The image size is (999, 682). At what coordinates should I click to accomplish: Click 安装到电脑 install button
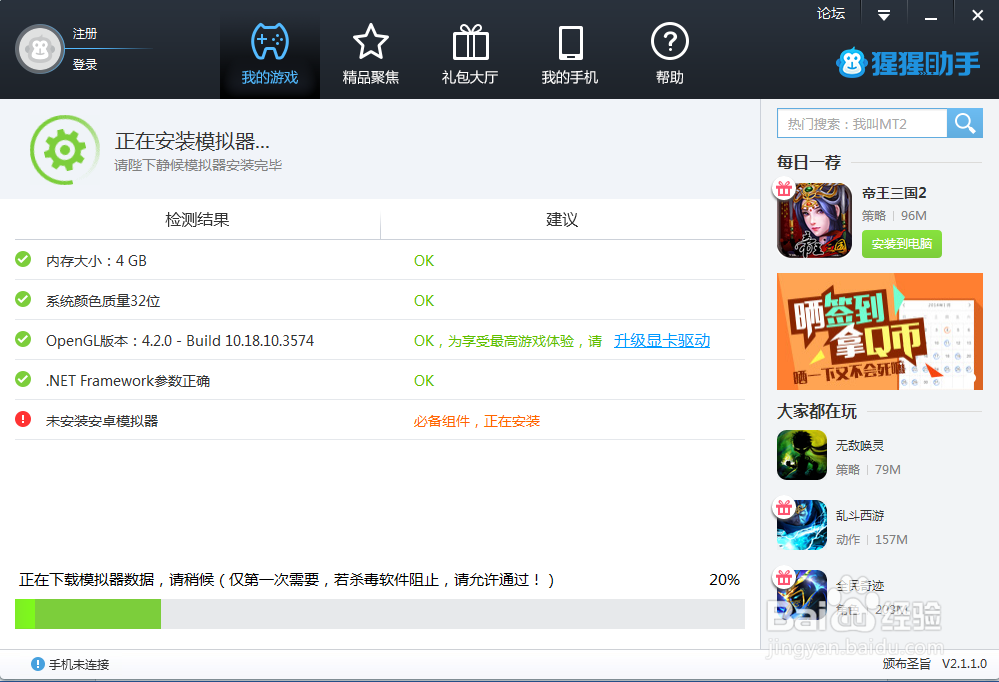point(901,243)
